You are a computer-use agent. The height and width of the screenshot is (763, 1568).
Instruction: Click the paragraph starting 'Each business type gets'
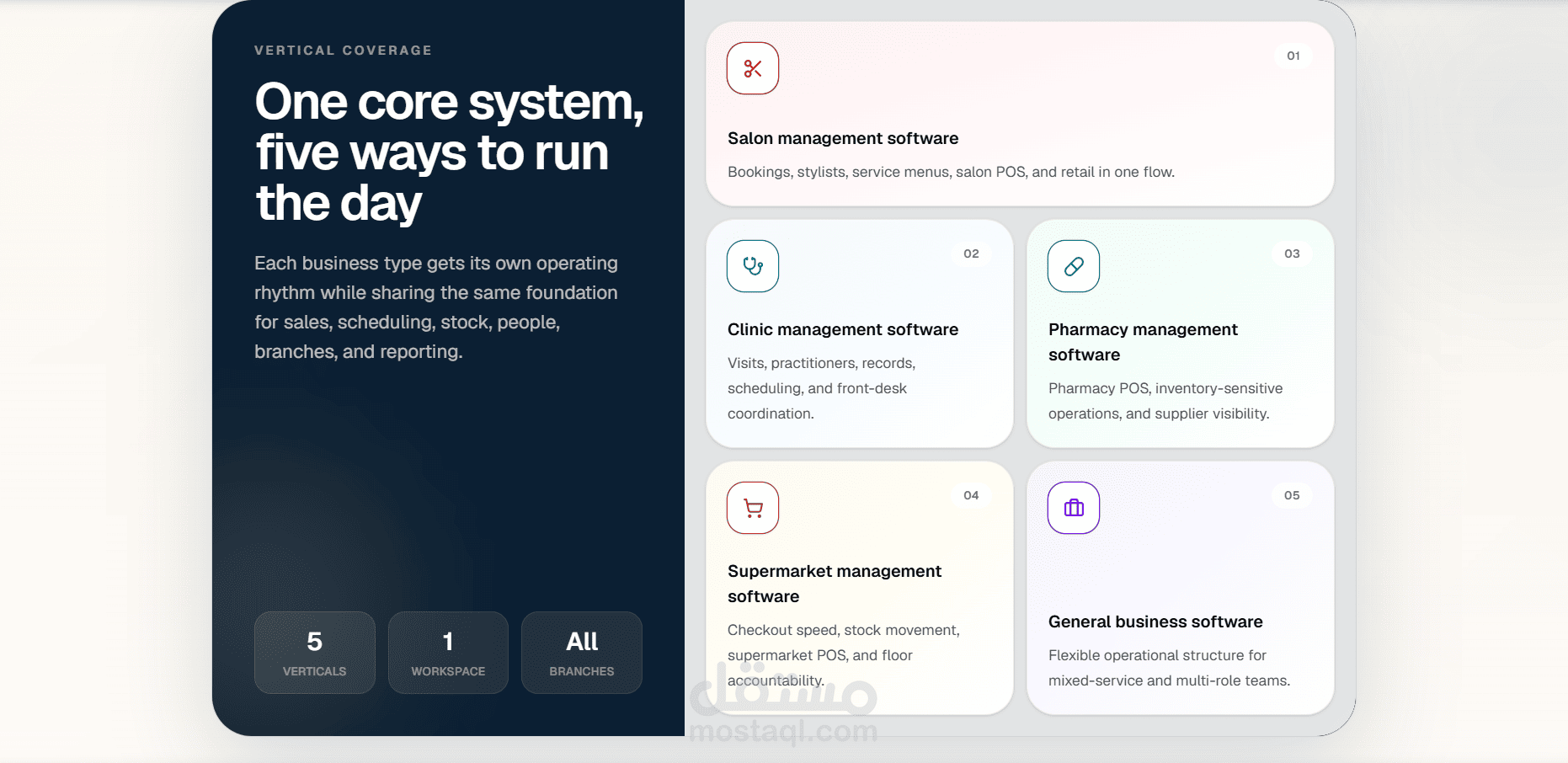tap(436, 307)
